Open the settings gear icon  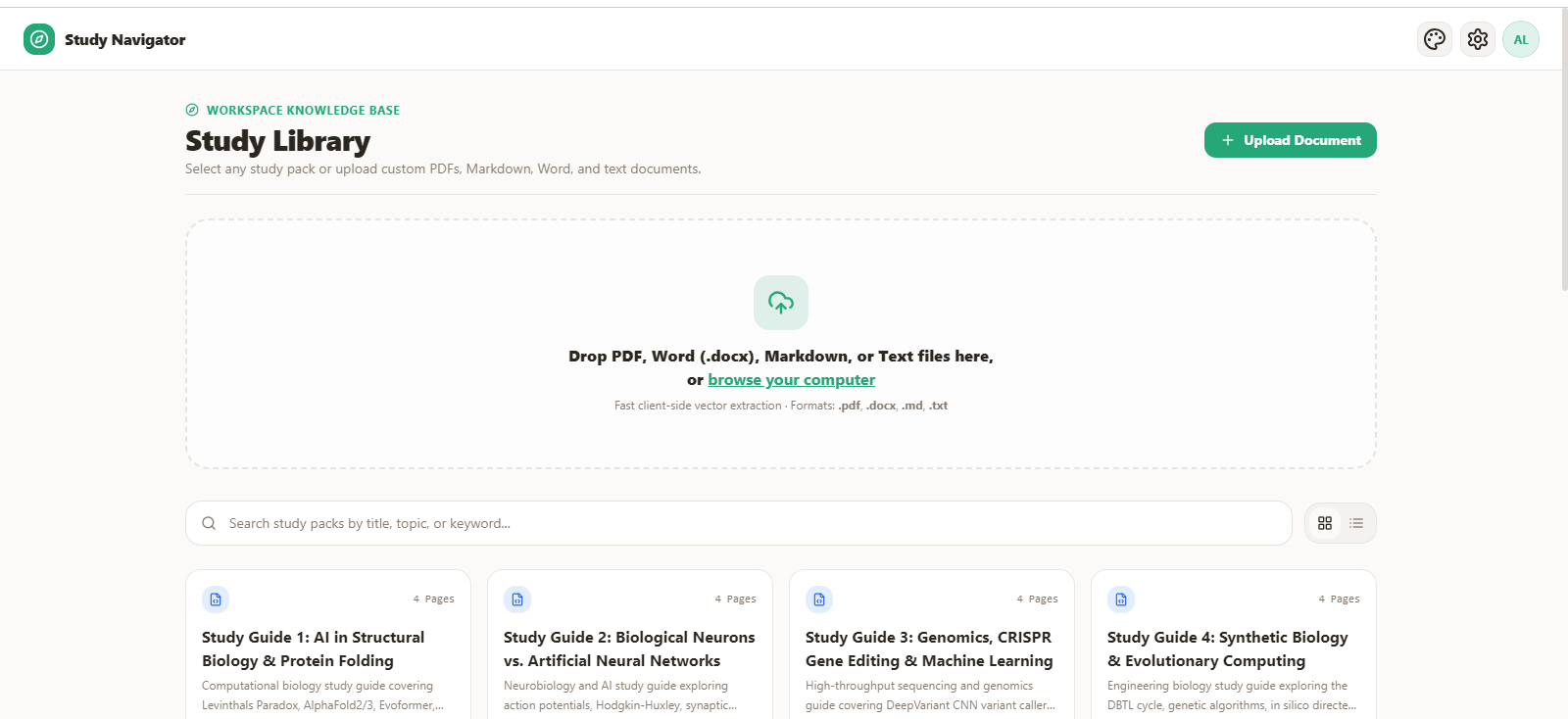[1478, 39]
